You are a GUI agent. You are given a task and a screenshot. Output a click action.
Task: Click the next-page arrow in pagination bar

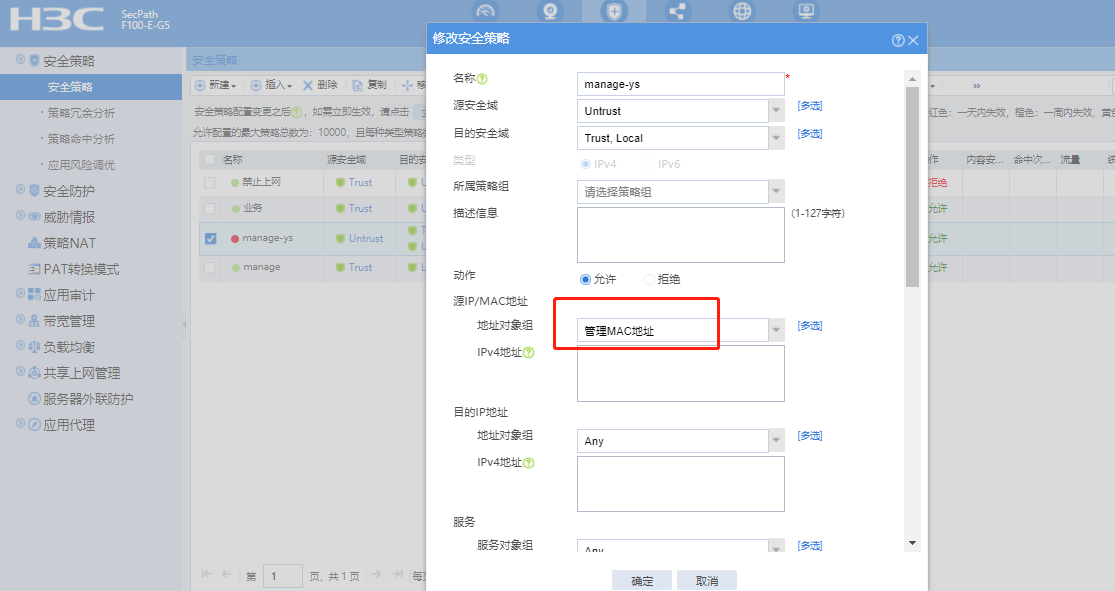(376, 574)
